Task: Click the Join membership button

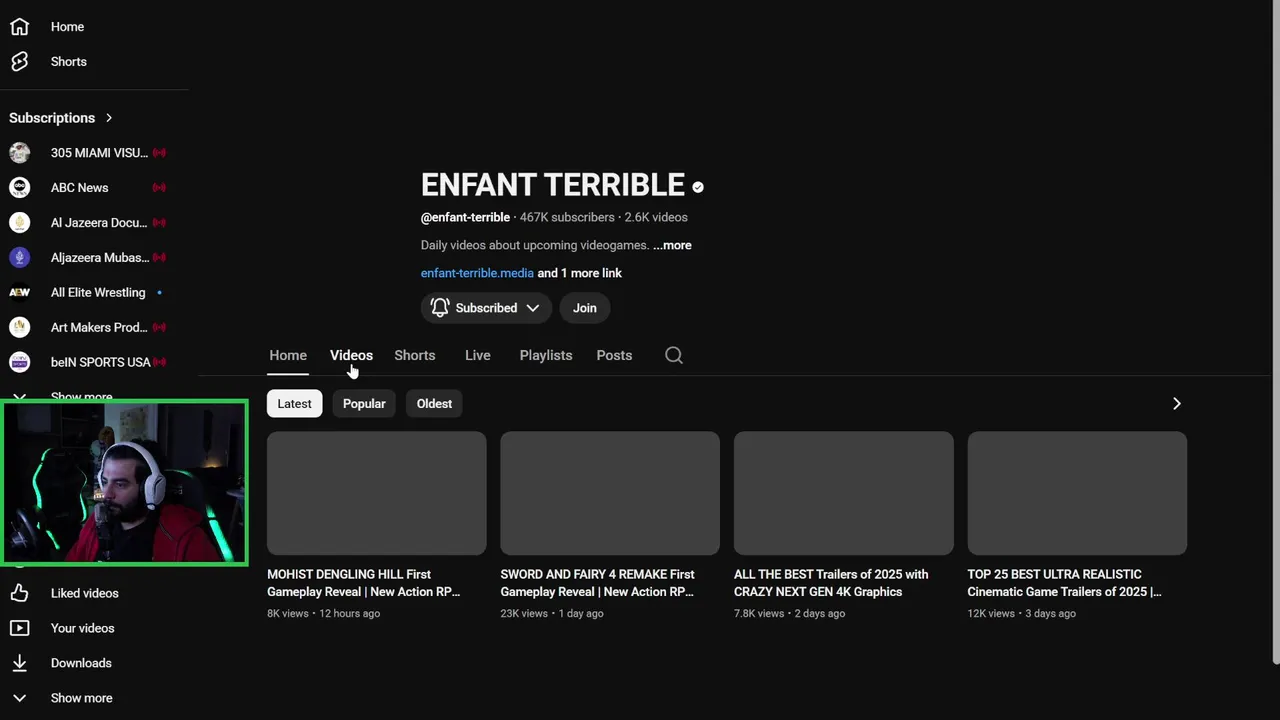Action: 585,308
